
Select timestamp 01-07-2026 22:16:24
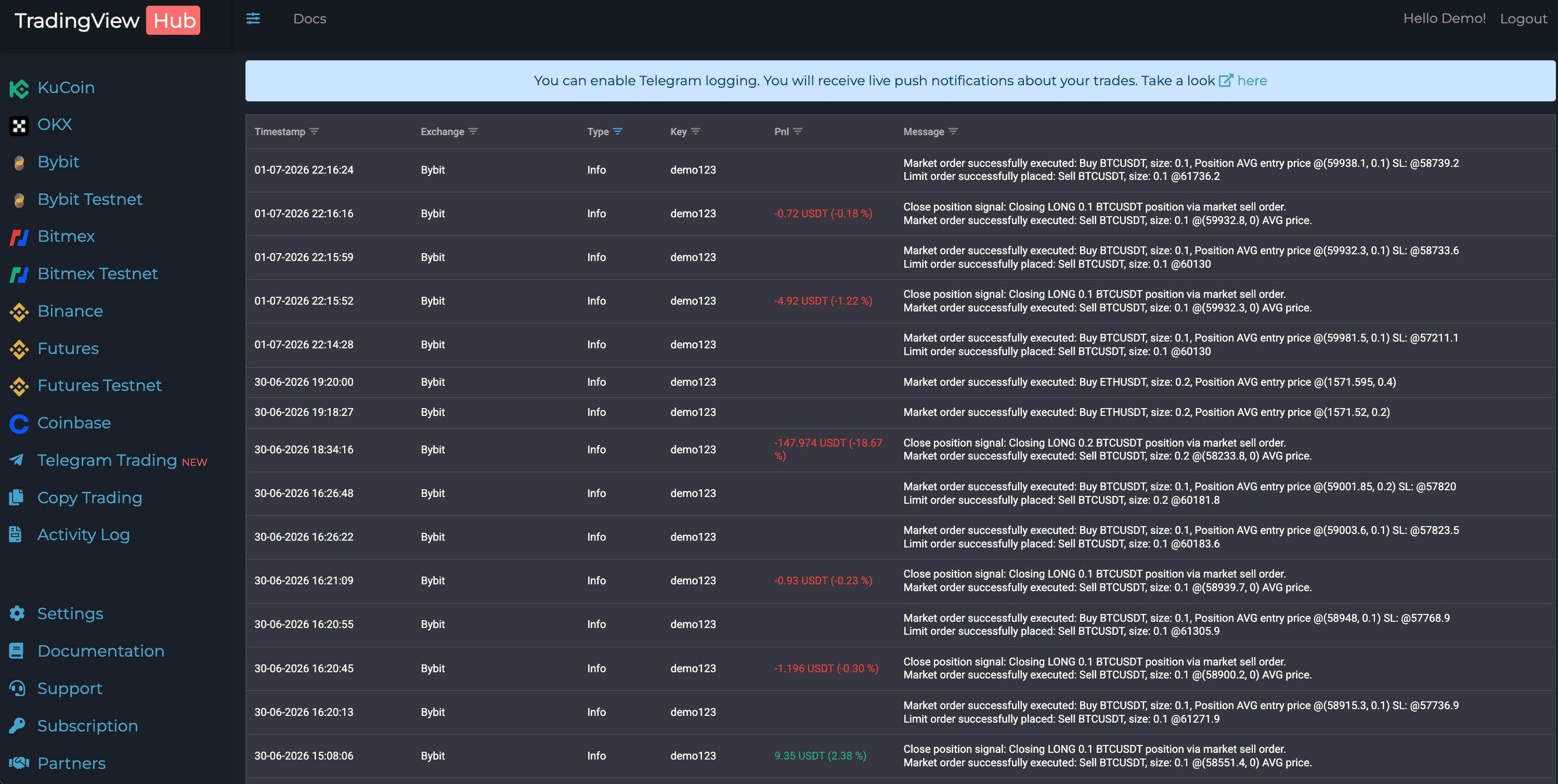(x=304, y=170)
